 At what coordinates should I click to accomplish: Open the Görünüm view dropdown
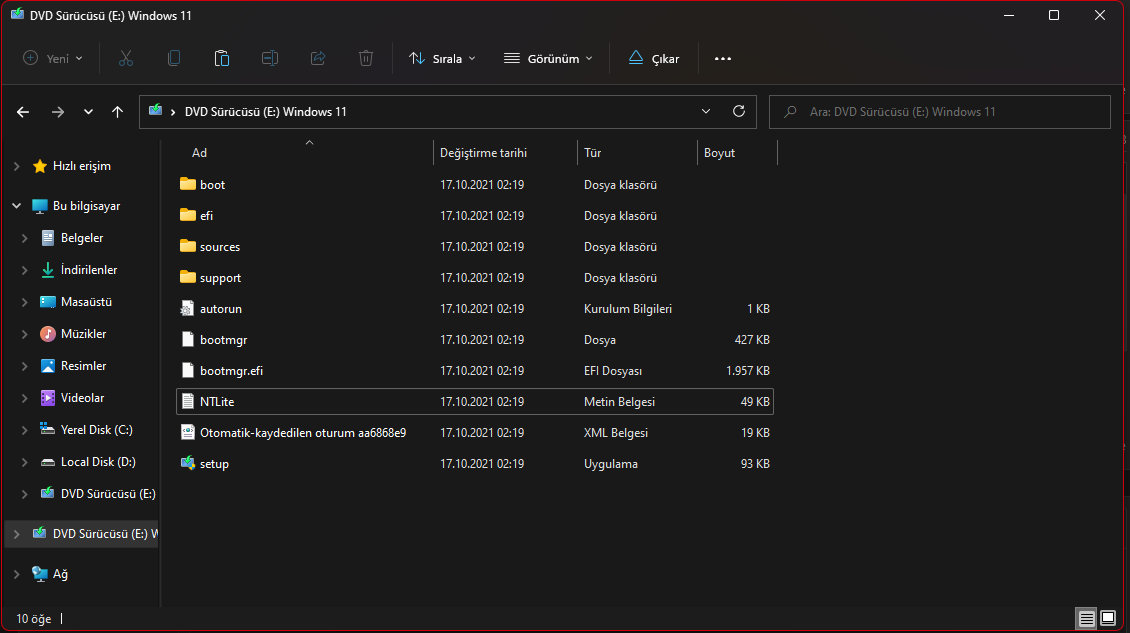(x=548, y=58)
